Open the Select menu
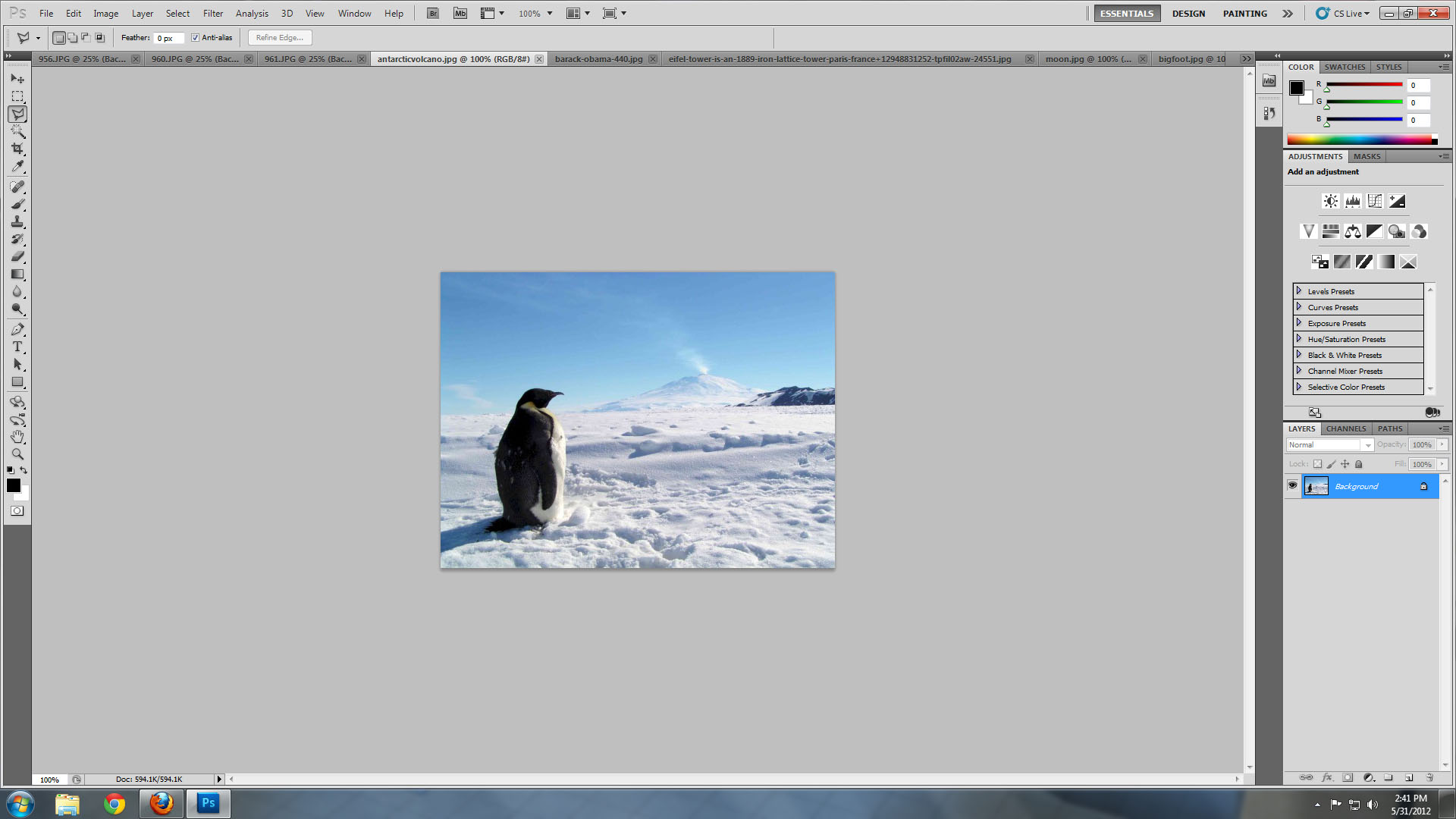The height and width of the screenshot is (819, 1456). [x=177, y=14]
